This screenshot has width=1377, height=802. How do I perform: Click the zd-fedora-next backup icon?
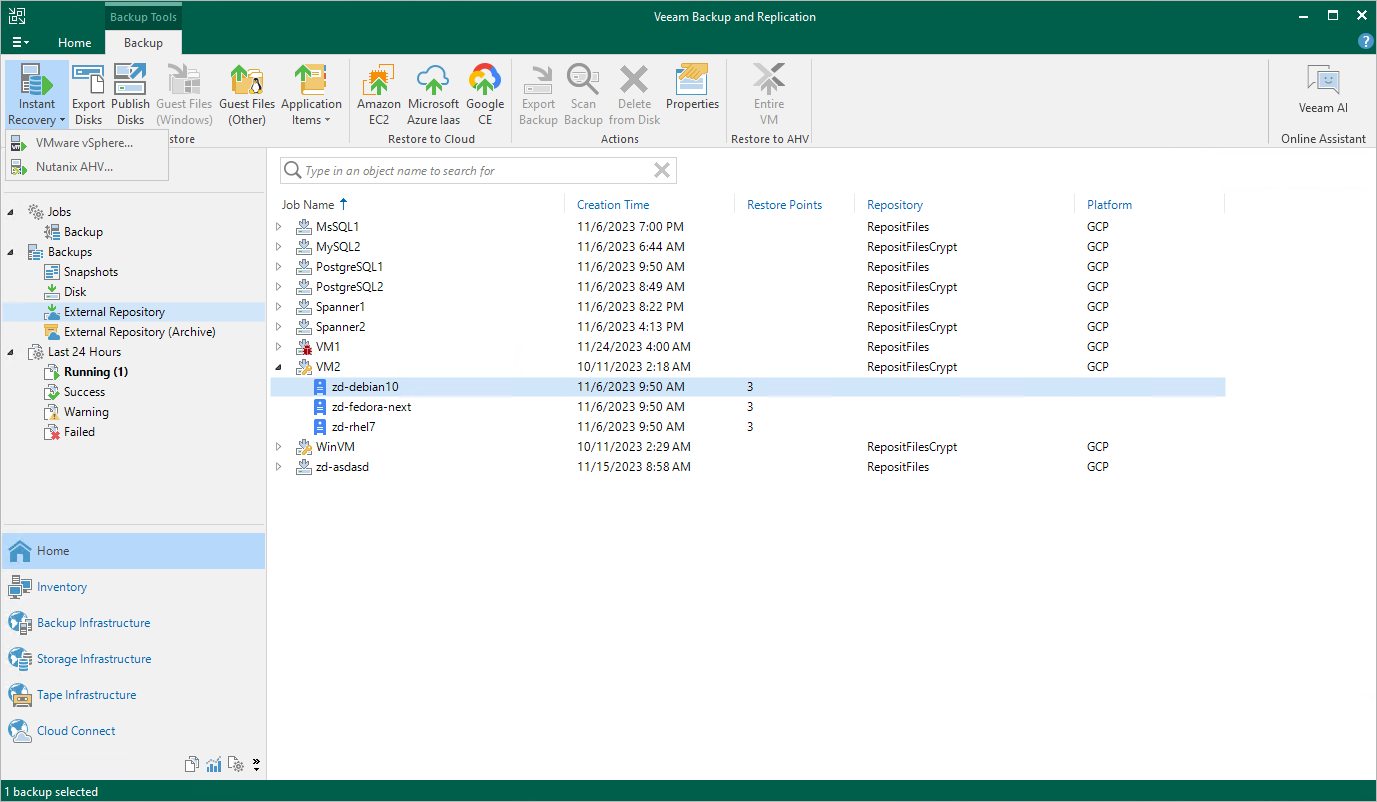point(320,407)
